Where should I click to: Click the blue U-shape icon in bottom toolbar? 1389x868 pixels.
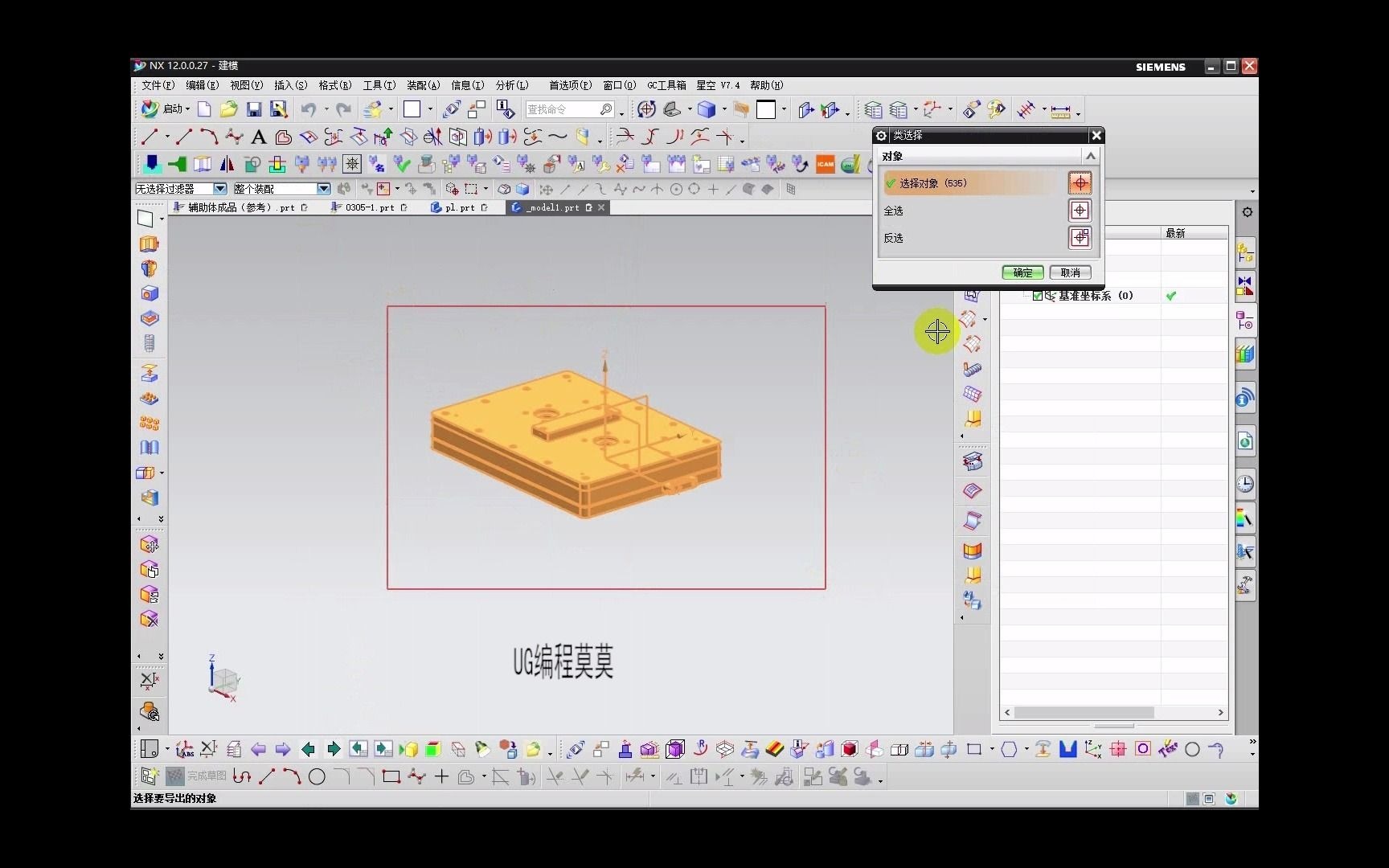(x=1067, y=750)
